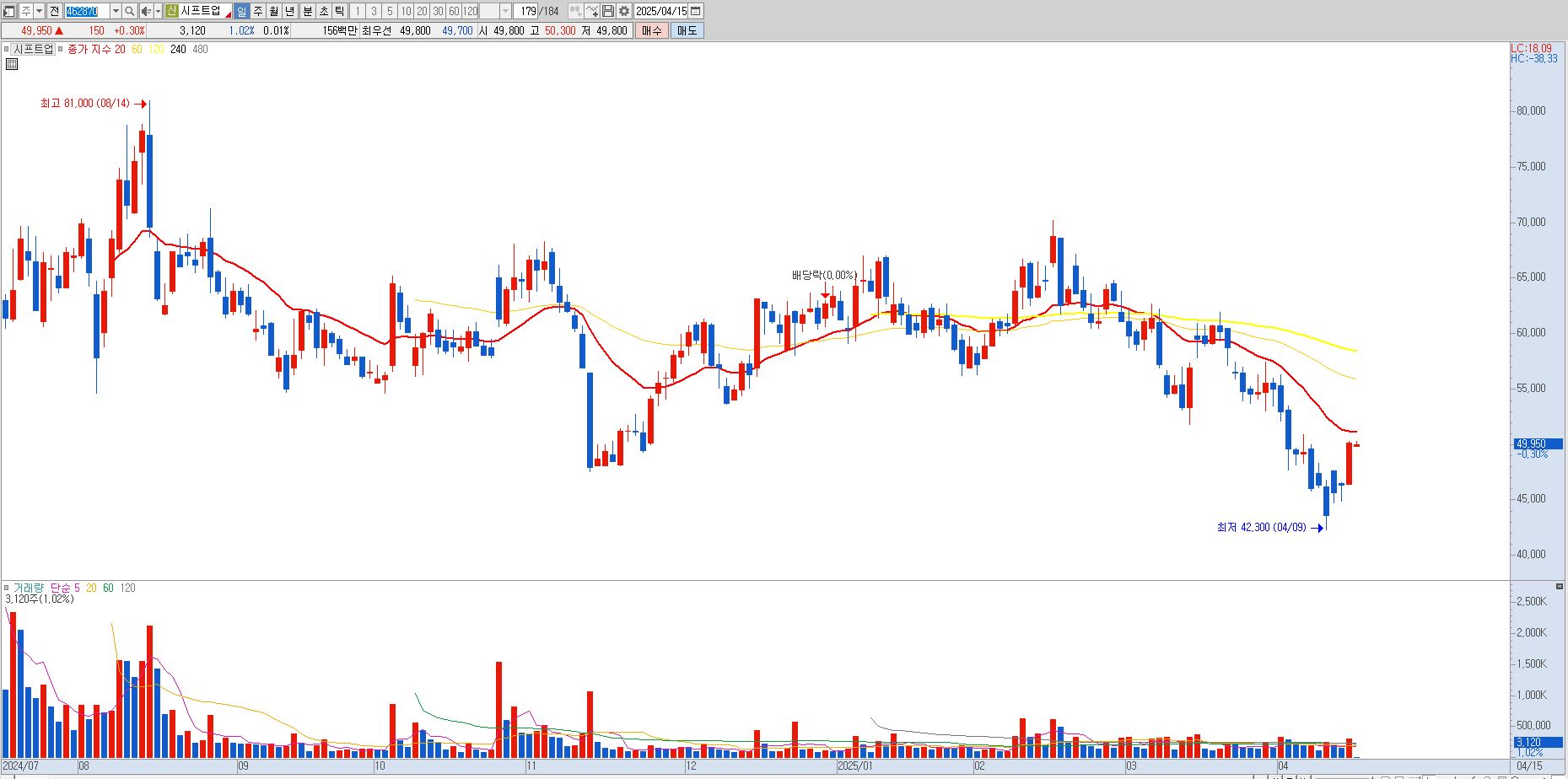Click the calendar date picker icon
This screenshot has width=1568, height=779.
696,11
